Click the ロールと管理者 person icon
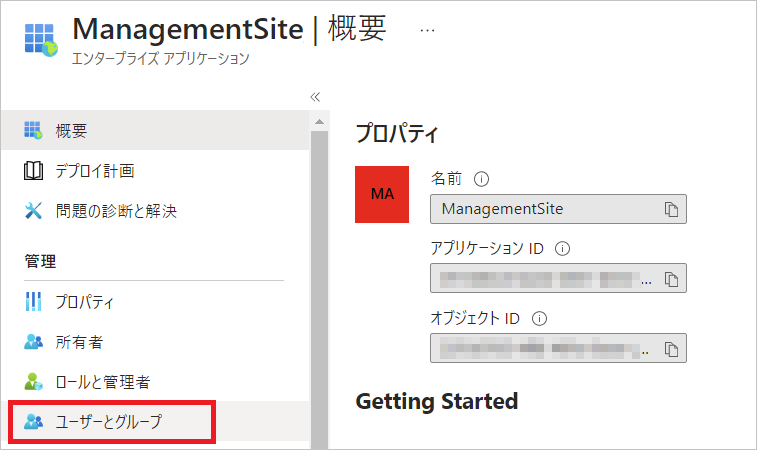The height and width of the screenshot is (450, 757). pyautogui.click(x=33, y=381)
